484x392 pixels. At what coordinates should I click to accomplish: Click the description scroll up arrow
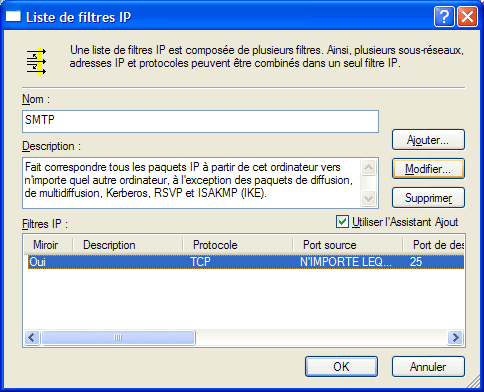(x=368, y=167)
